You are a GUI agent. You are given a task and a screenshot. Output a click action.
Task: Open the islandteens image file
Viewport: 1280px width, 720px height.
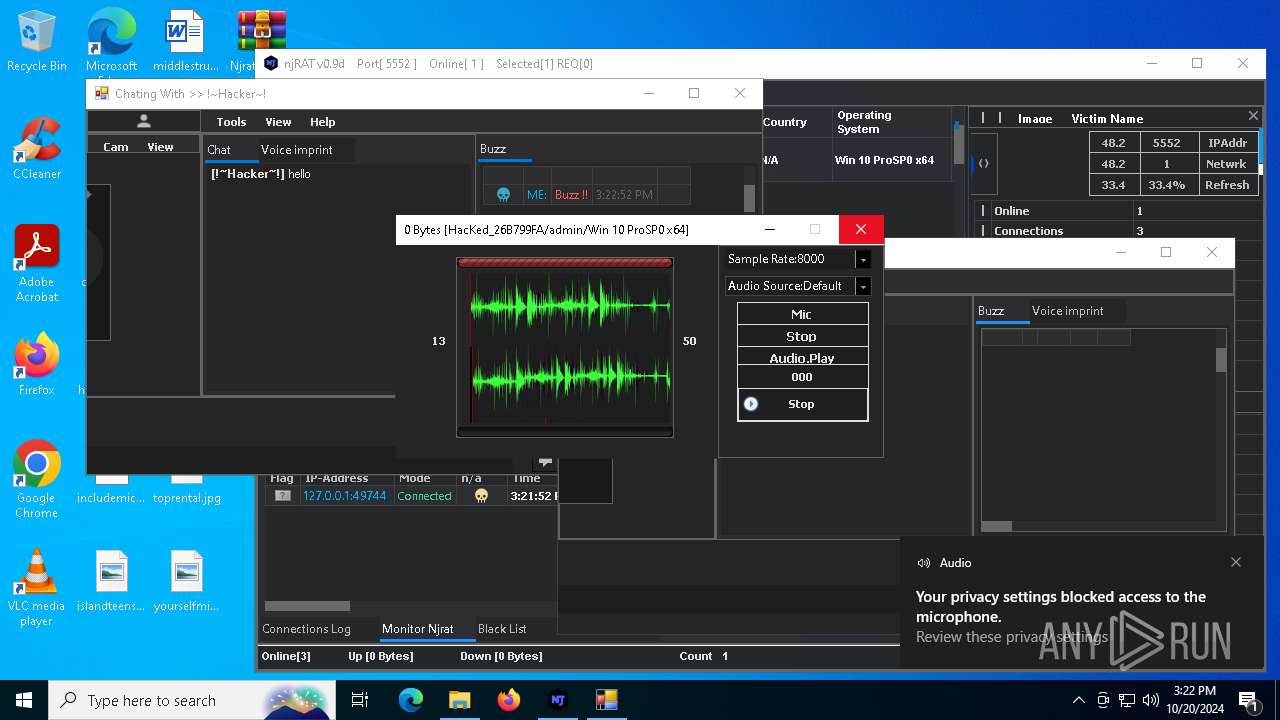tap(111, 580)
